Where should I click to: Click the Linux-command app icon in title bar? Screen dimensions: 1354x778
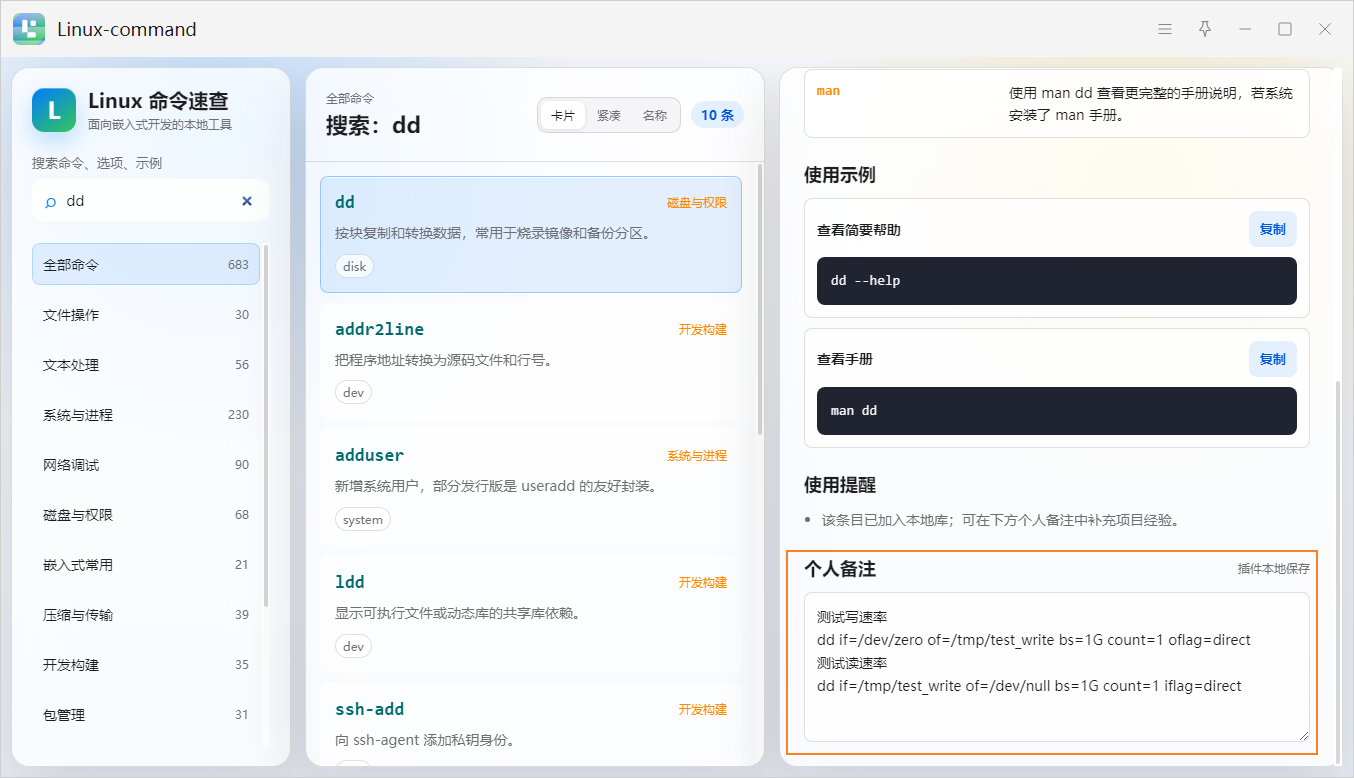pos(28,29)
